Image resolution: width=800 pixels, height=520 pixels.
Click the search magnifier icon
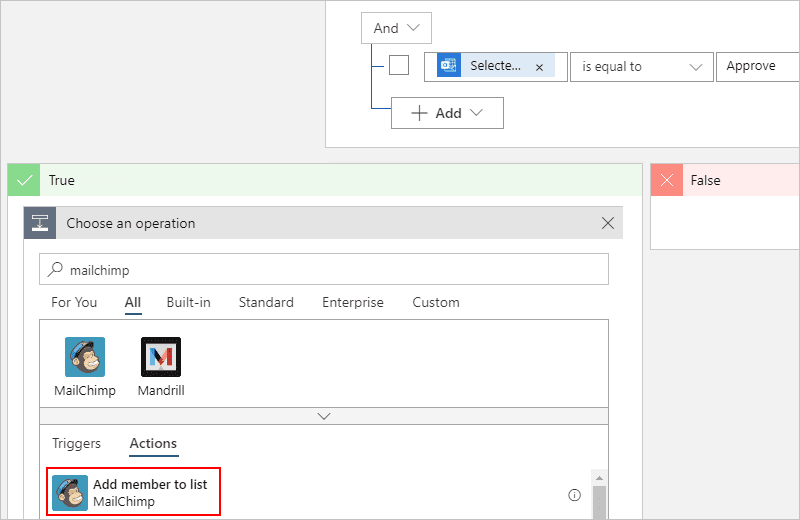55,269
